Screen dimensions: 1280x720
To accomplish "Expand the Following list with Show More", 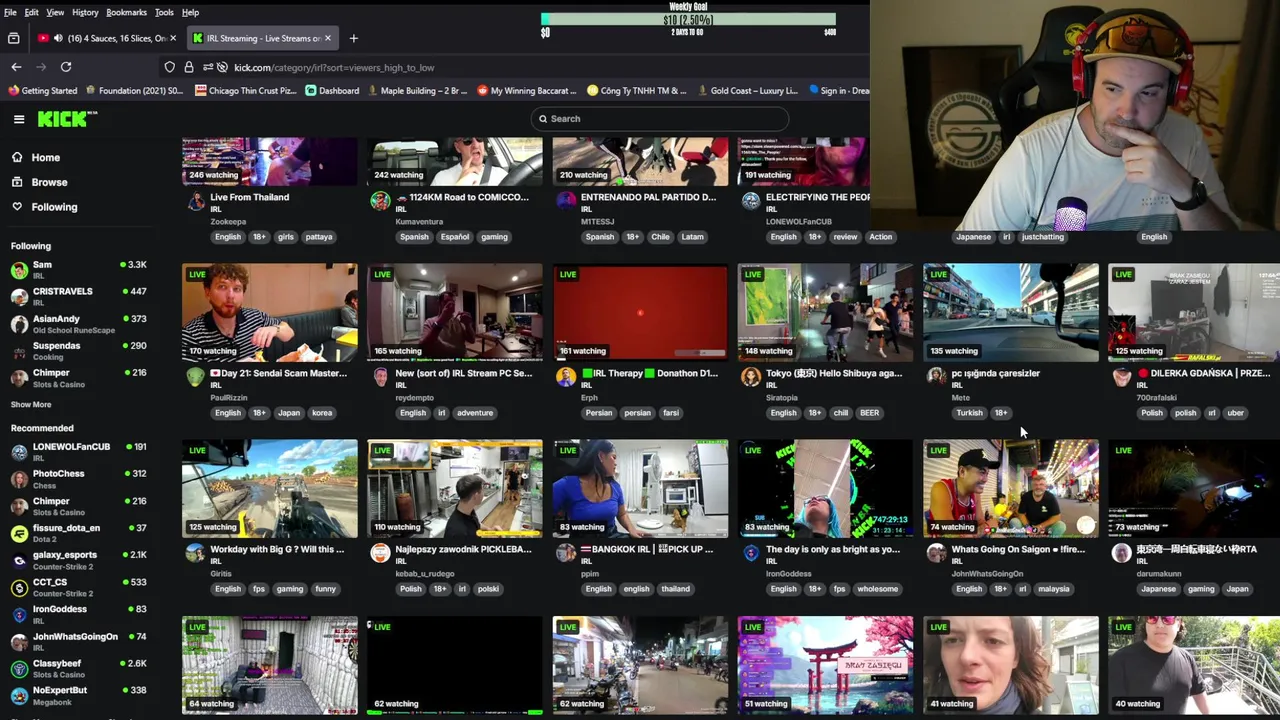I will pyautogui.click(x=31, y=404).
